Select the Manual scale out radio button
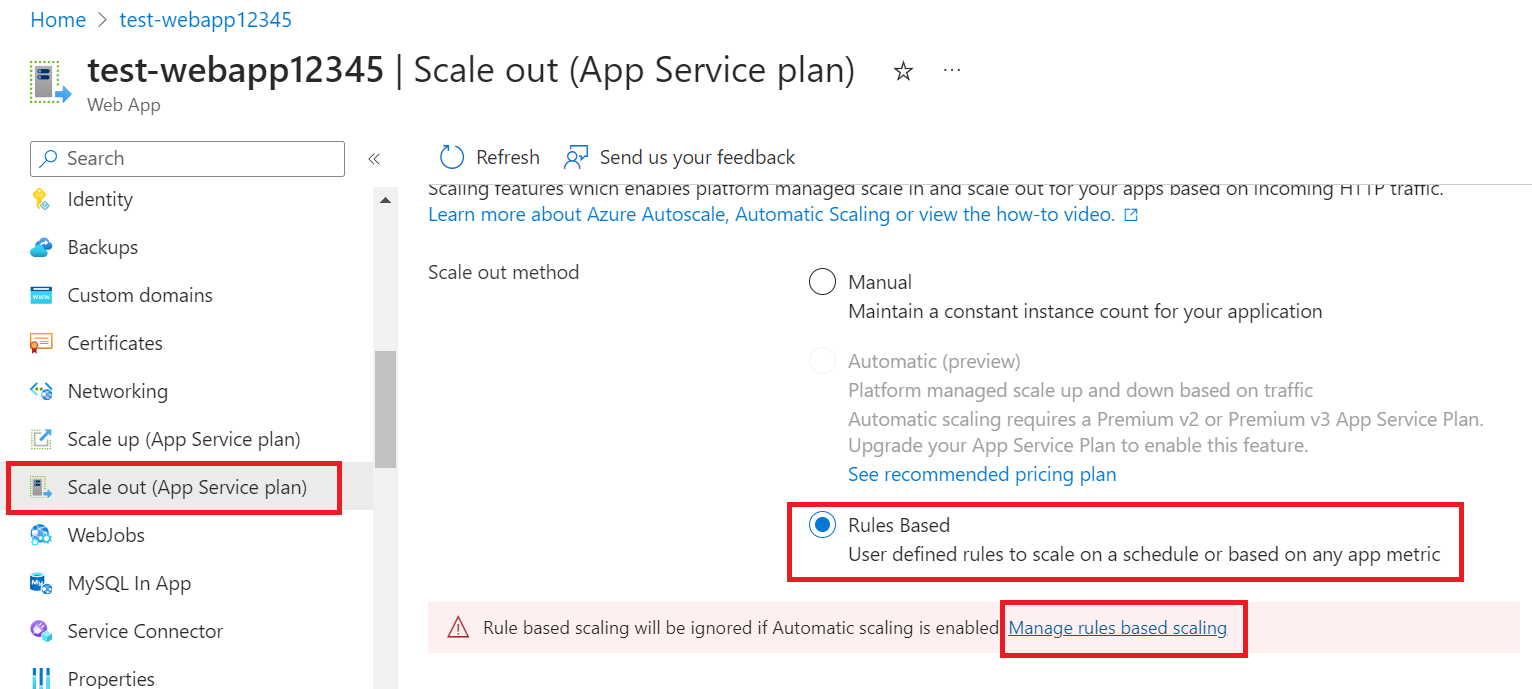Image resolution: width=1532 pixels, height=689 pixels. coord(822,282)
